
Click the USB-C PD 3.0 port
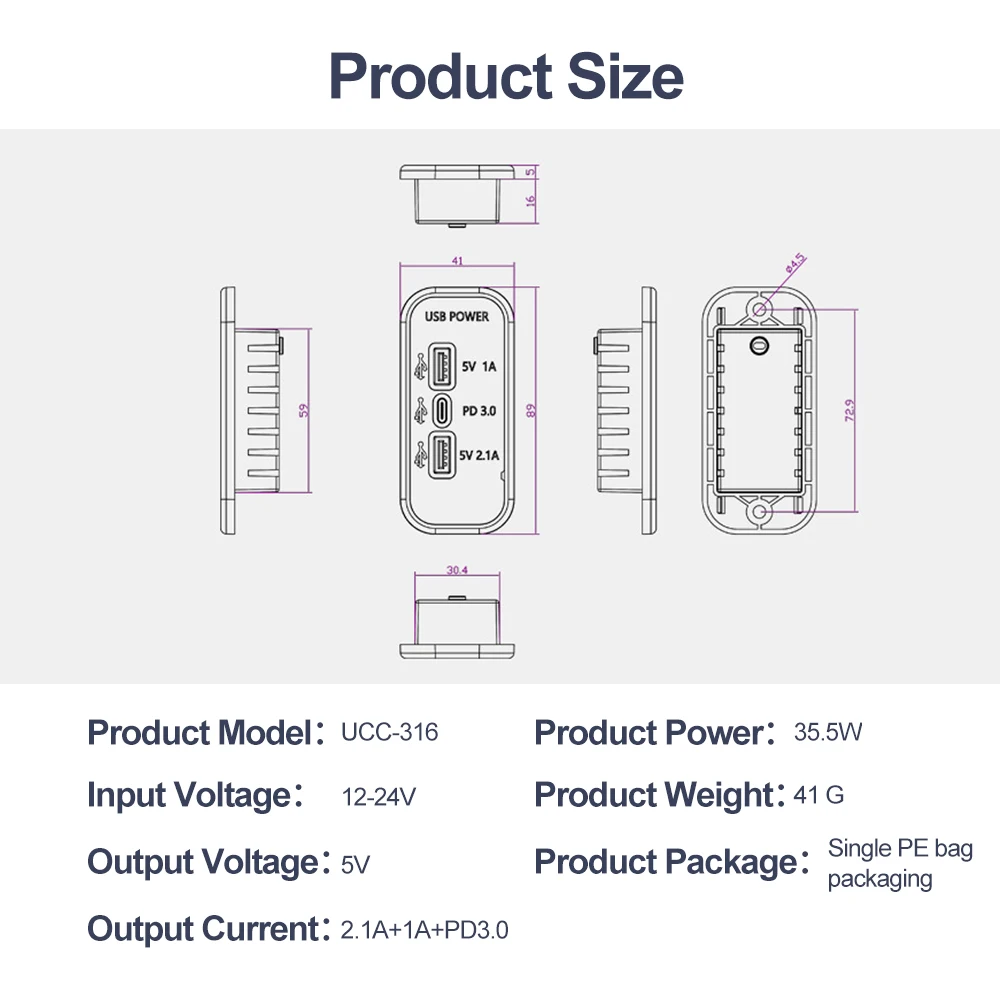point(442,411)
